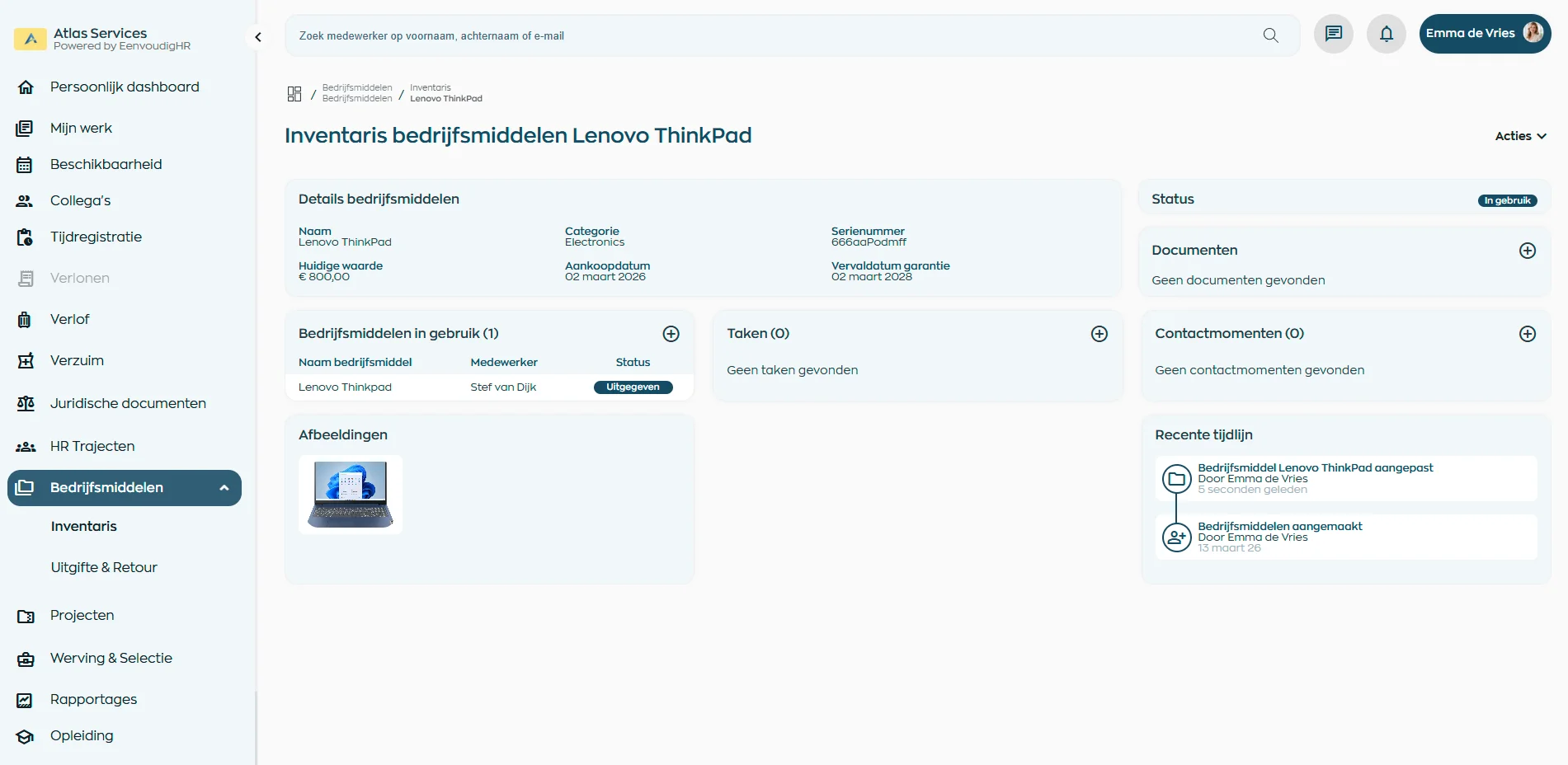Click the notifications bell icon
Screen dimensions: 1568x765
(1386, 34)
